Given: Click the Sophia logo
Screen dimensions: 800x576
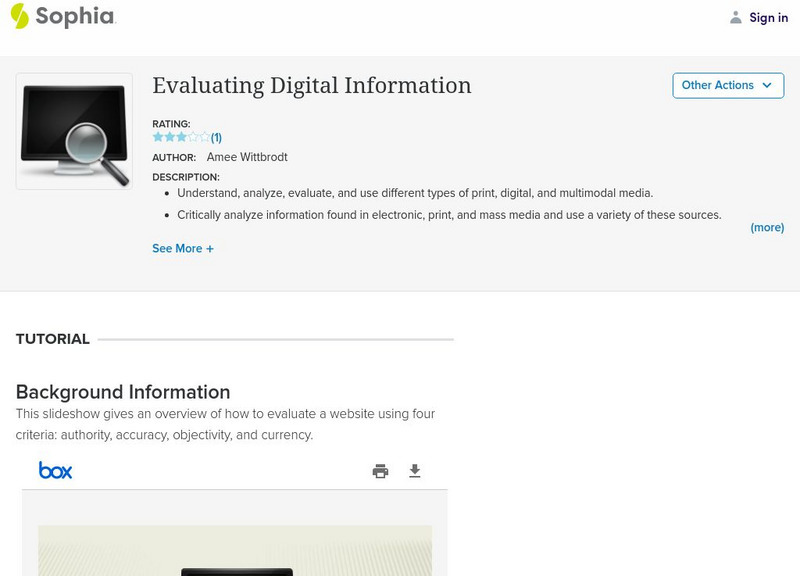Looking at the screenshot, I should (x=62, y=16).
